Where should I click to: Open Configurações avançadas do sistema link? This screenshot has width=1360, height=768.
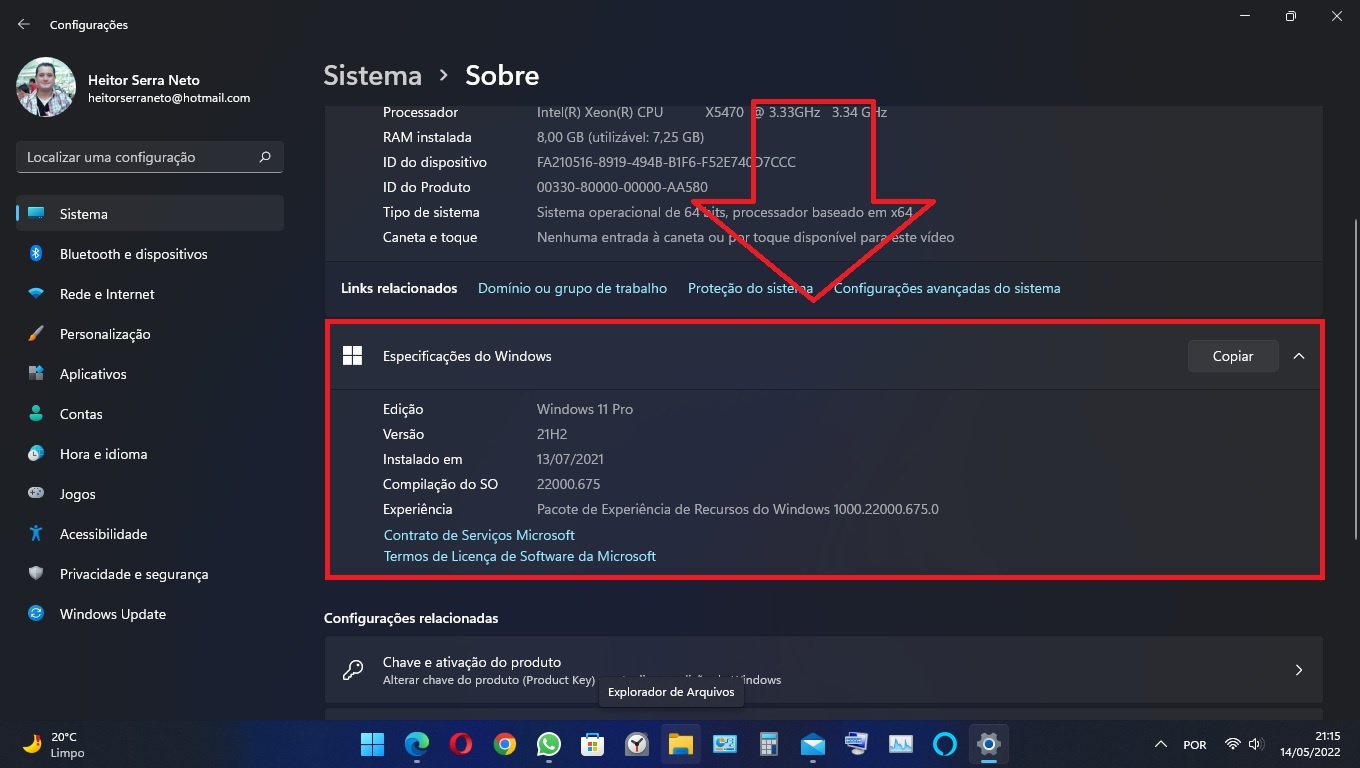pos(947,288)
